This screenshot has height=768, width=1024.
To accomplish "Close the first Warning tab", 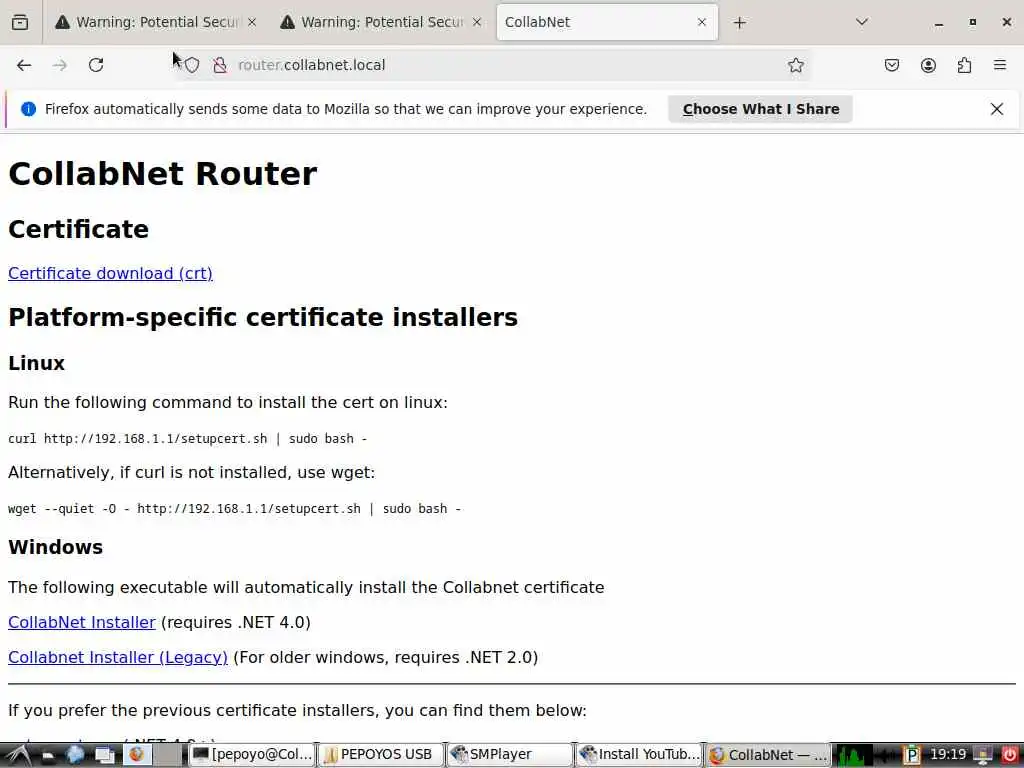I will click(x=252, y=22).
